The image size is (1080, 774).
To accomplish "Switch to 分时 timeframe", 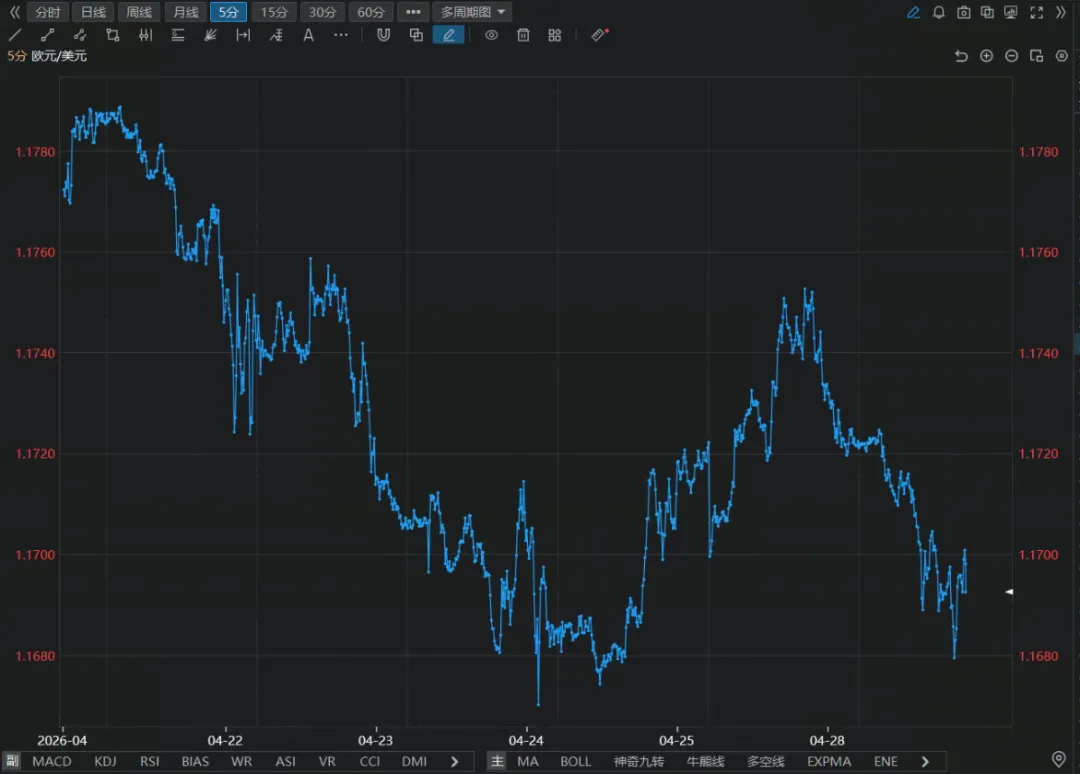I will (x=48, y=12).
